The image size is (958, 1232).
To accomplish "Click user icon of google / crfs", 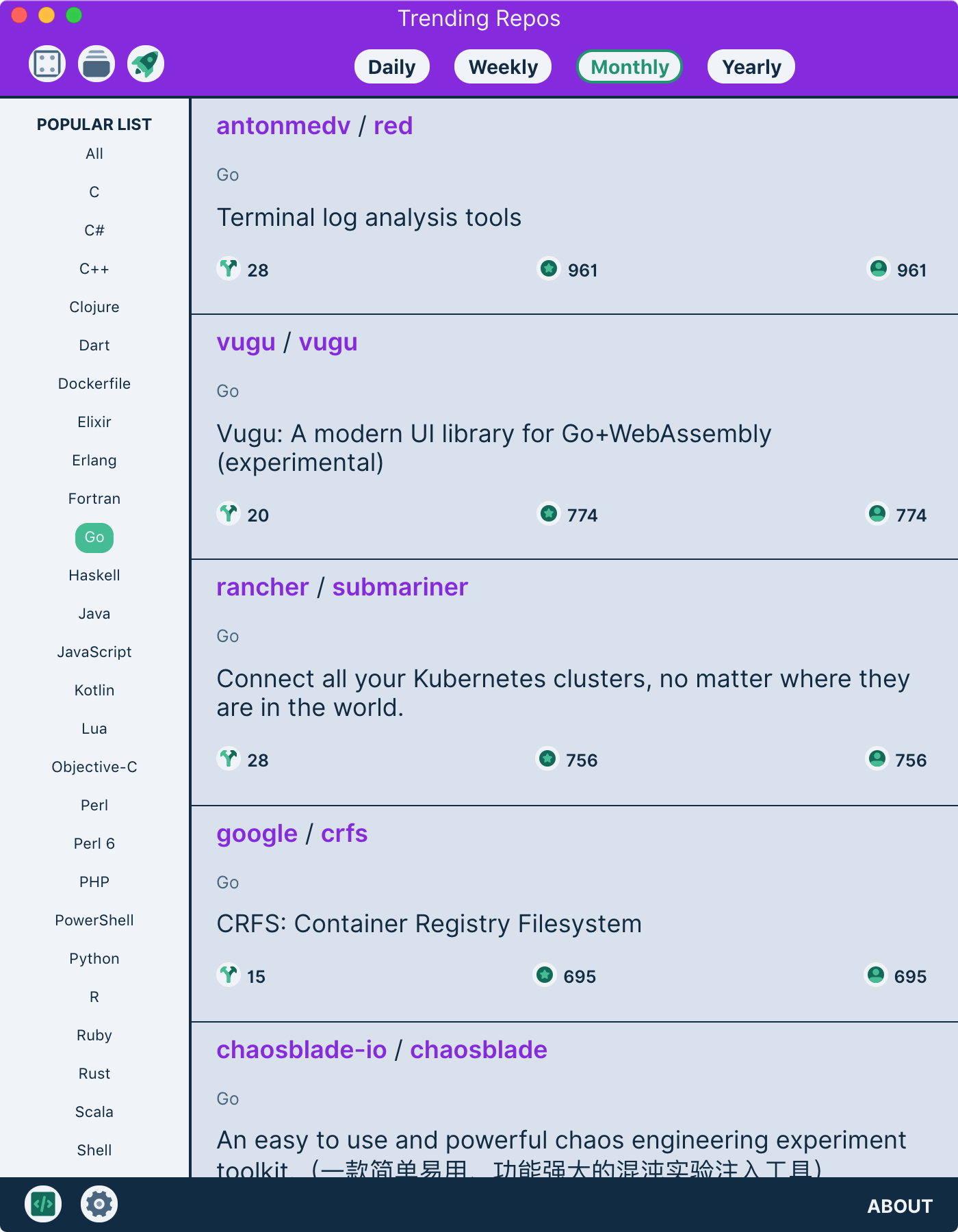I will [x=876, y=975].
